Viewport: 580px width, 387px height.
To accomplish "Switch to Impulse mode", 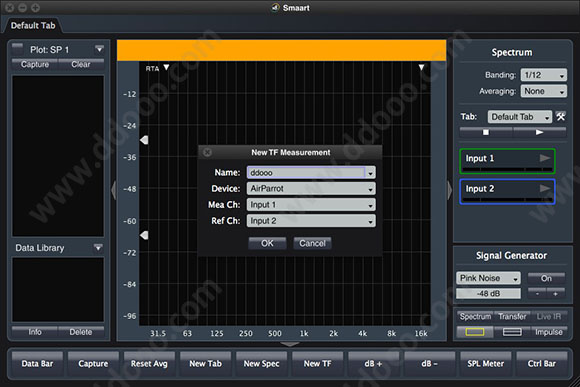I will (x=549, y=332).
